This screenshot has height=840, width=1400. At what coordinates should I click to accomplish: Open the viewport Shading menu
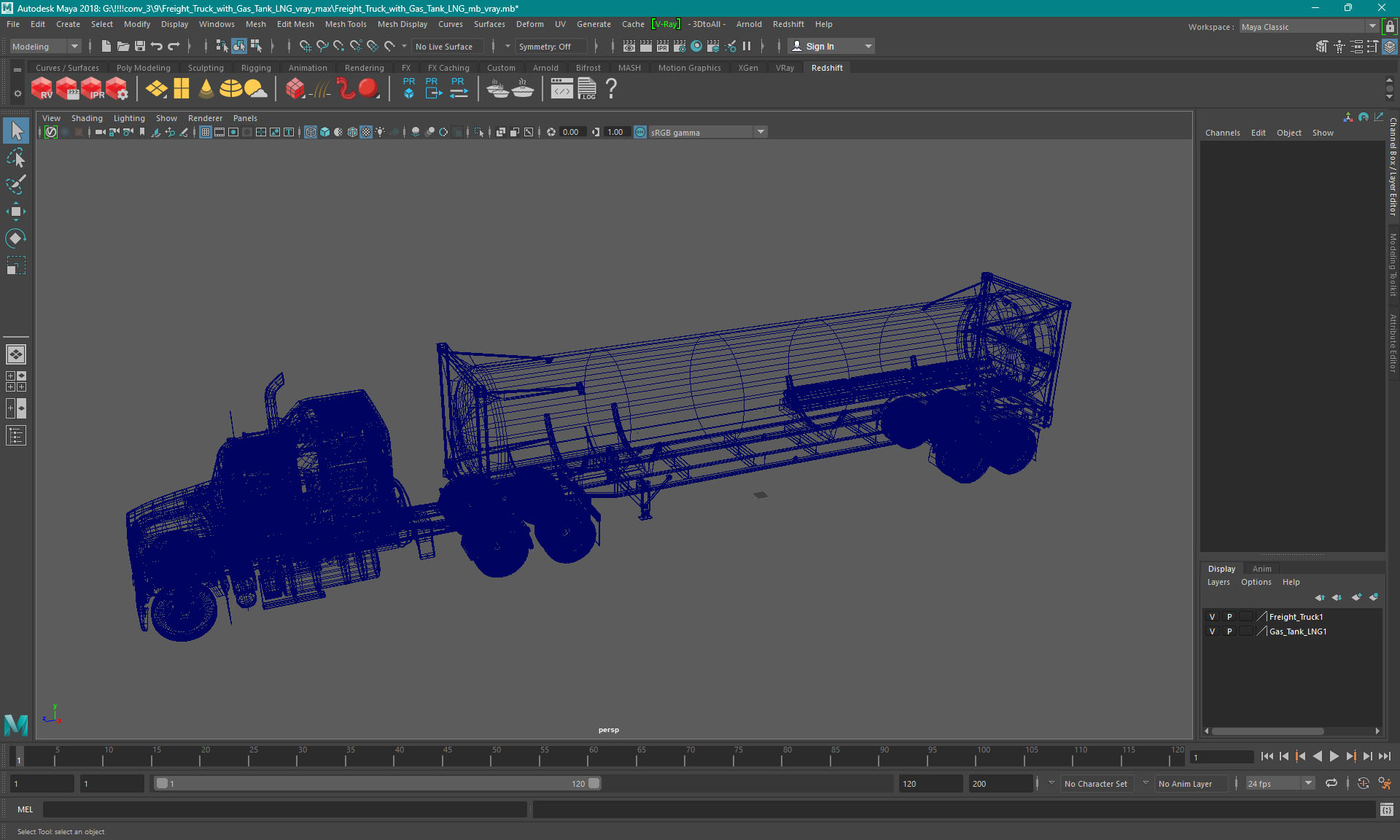(x=87, y=118)
